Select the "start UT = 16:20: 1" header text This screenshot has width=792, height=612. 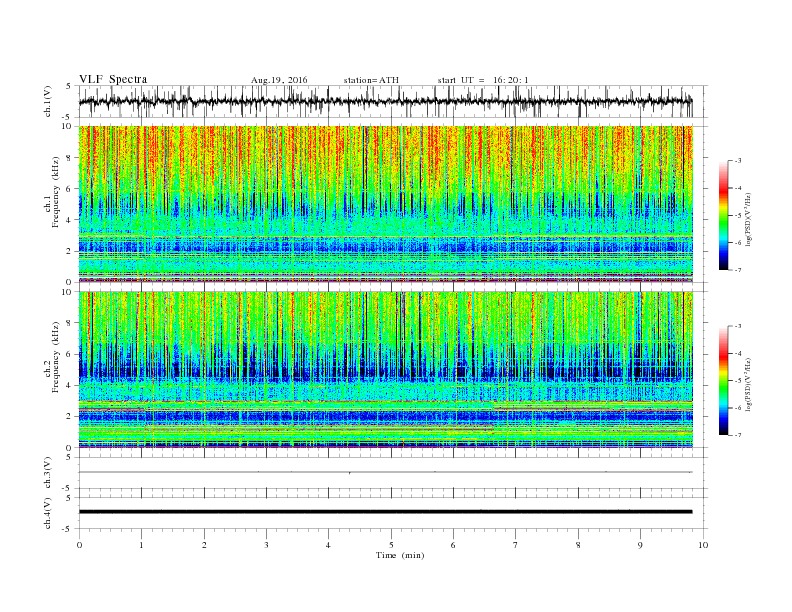(483, 80)
